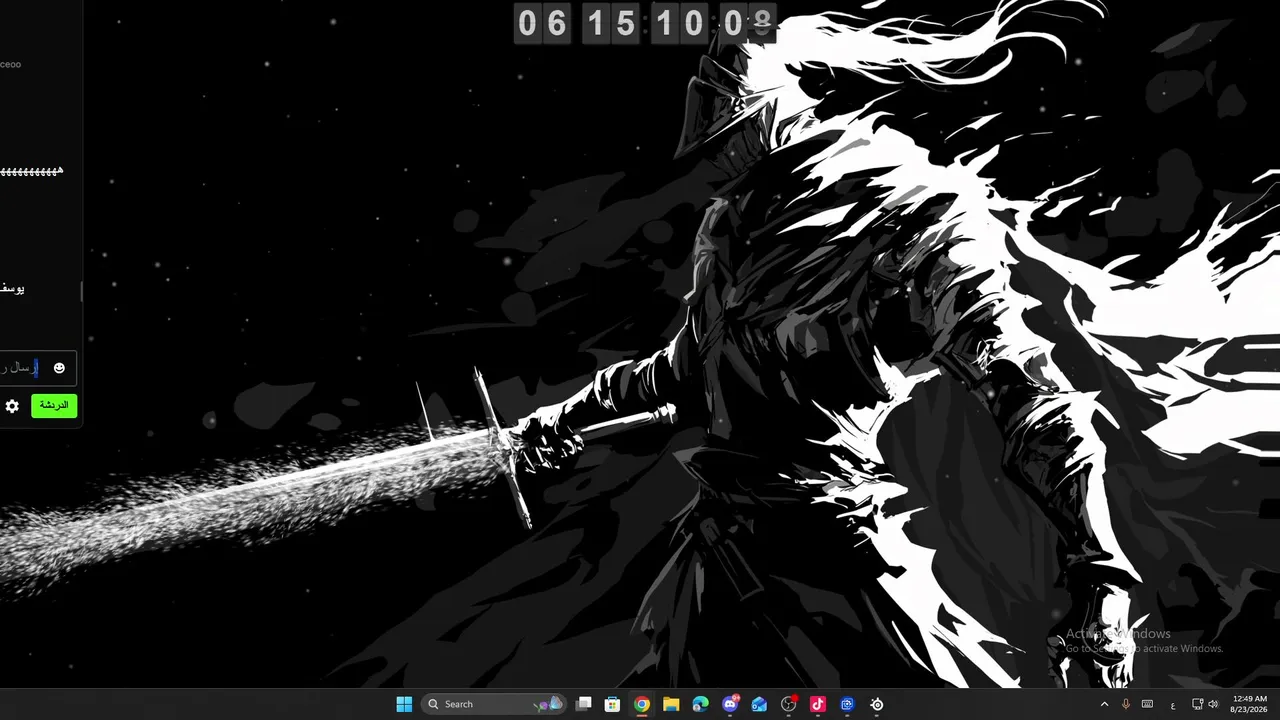Switch the Arabic input language indicator
Viewport: 1280px width, 720px height.
point(1173,705)
